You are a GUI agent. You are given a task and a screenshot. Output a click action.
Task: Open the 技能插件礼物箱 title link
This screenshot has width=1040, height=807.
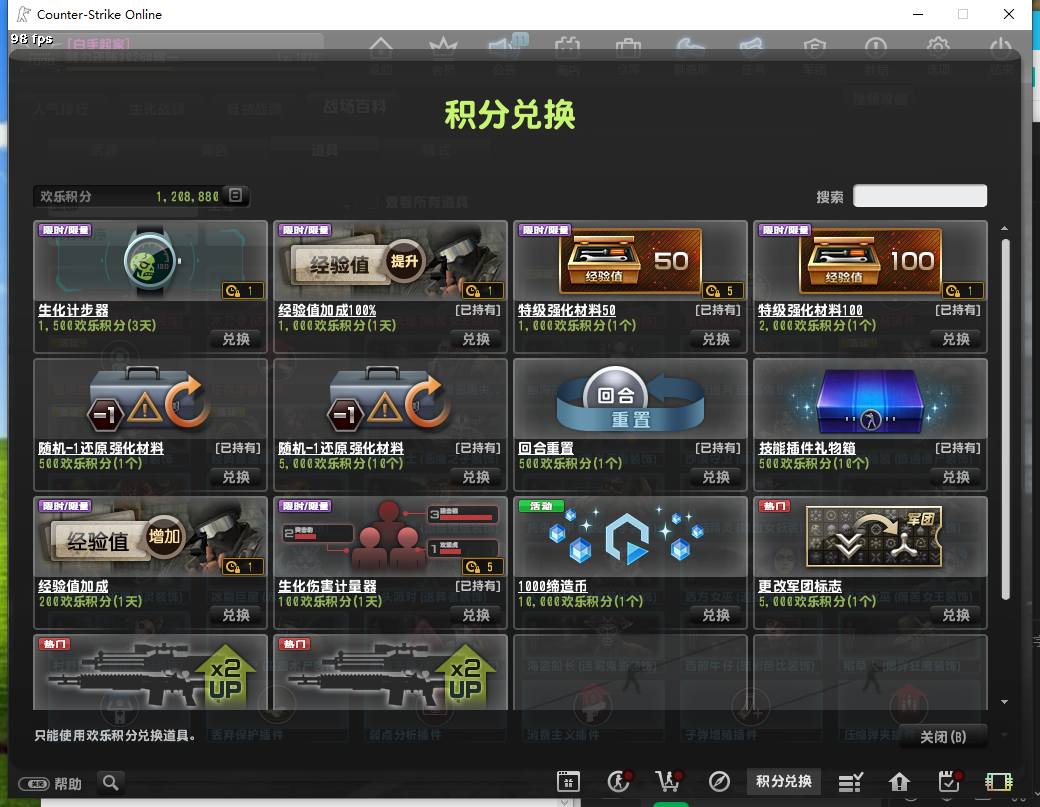(x=807, y=448)
